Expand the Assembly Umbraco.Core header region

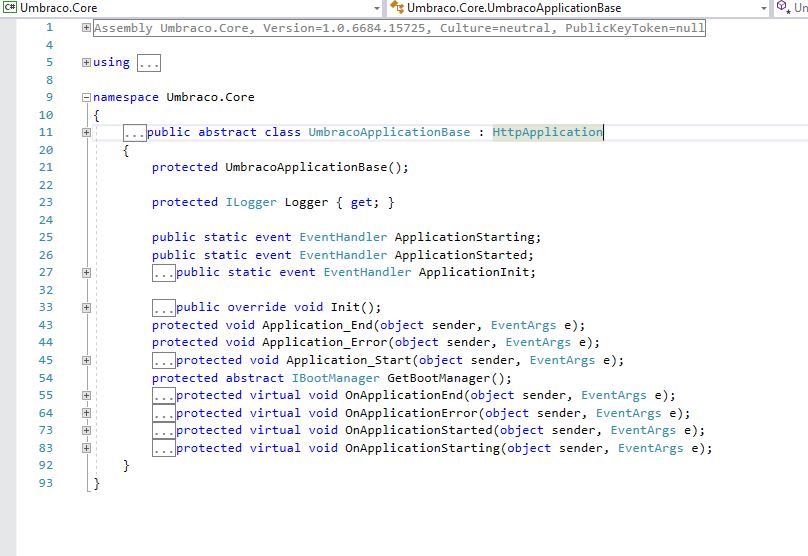[87, 28]
